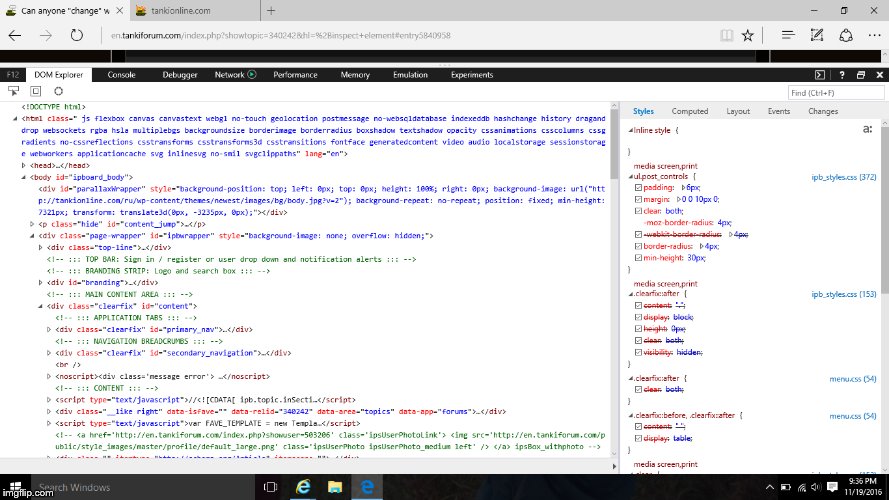Toggle the border-radius property checkbox
889x500 pixels.
click(x=638, y=245)
